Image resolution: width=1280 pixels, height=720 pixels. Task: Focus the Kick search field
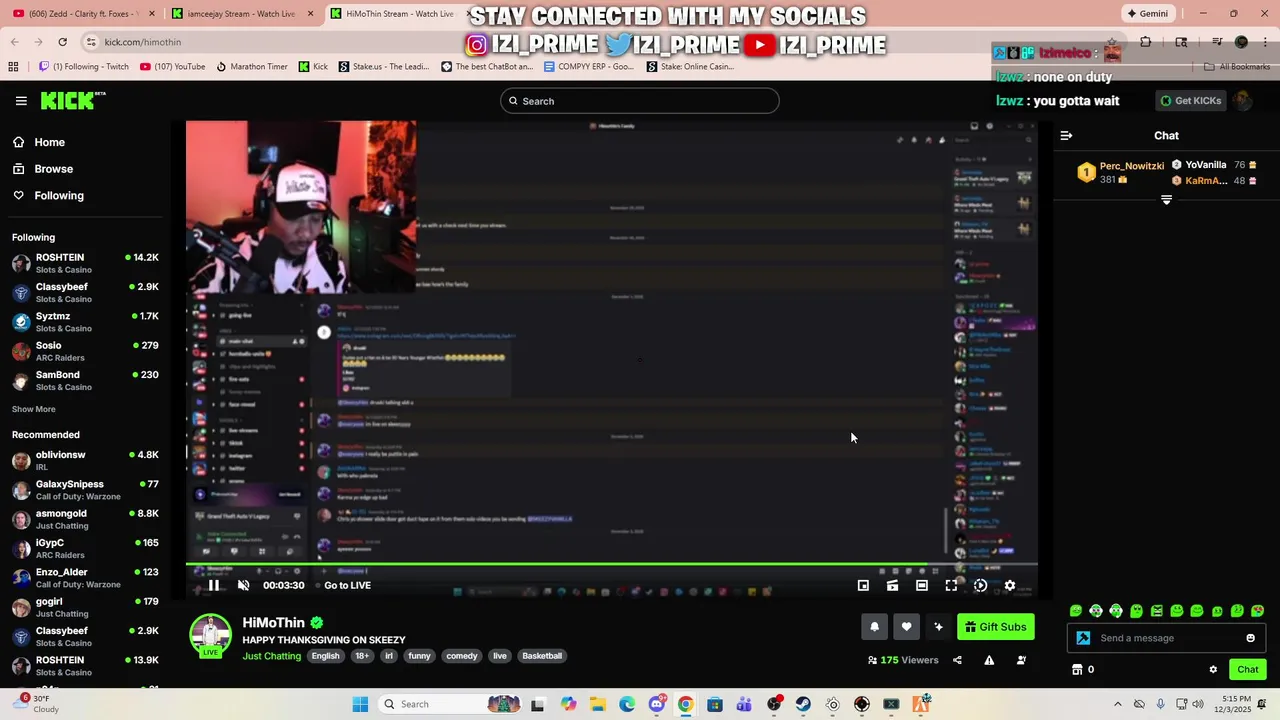point(640,101)
